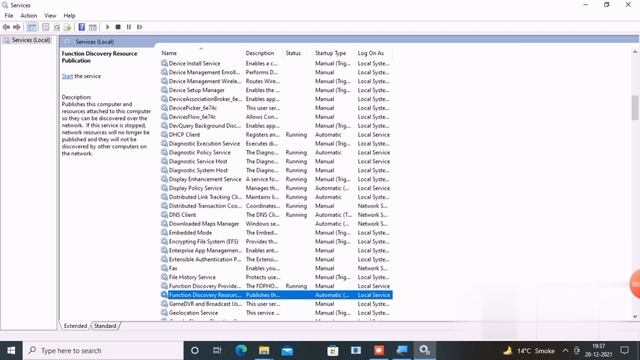Pause the service with the pause icon
This screenshot has width=640, height=360.
(129, 27)
